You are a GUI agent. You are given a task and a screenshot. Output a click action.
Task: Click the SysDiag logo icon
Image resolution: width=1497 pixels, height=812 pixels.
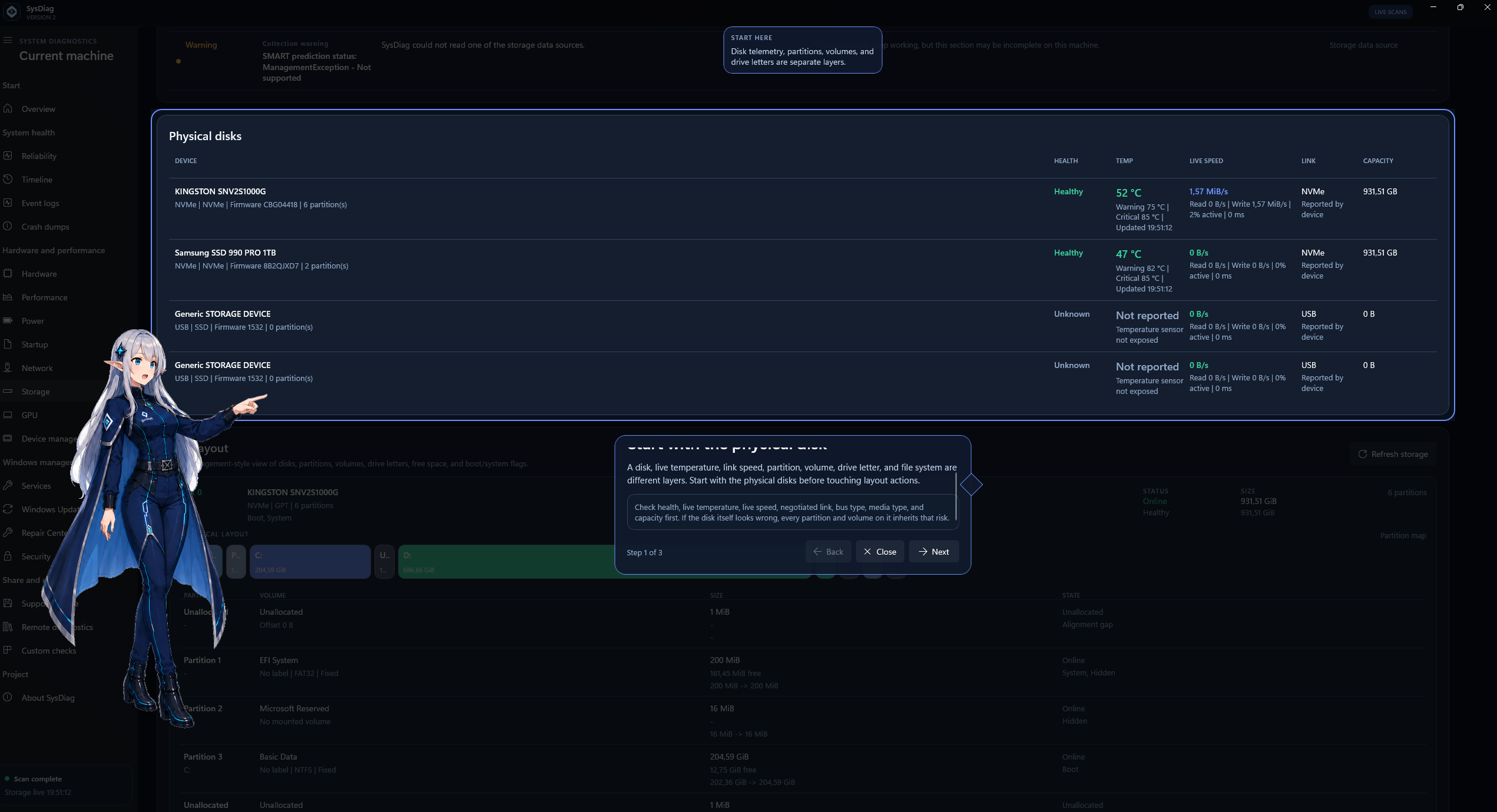[x=12, y=12]
